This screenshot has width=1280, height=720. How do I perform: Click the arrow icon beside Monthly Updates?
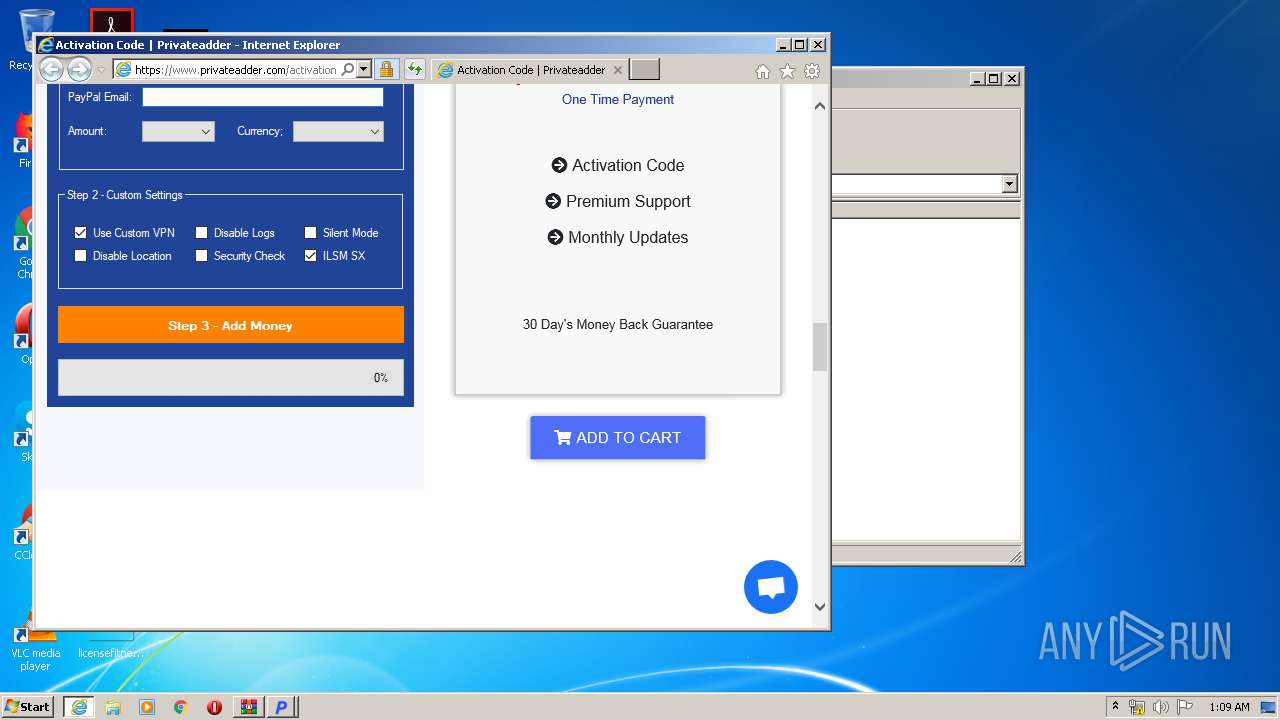[x=555, y=237]
